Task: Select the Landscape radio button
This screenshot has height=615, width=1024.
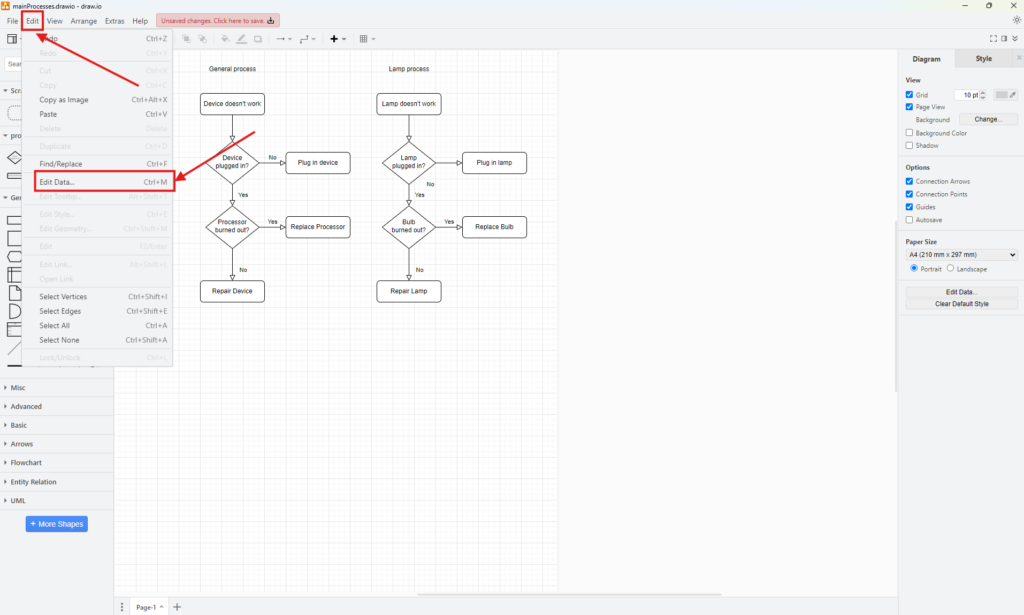Action: [x=952, y=269]
